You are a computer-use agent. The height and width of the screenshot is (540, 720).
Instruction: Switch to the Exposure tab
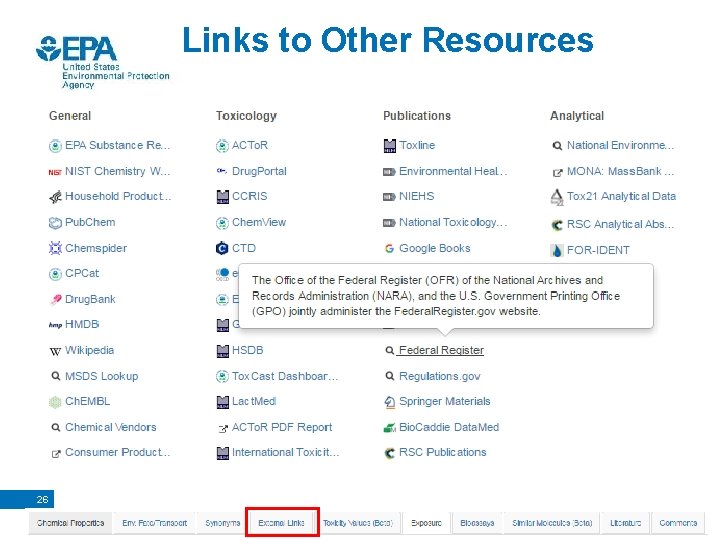[426, 523]
